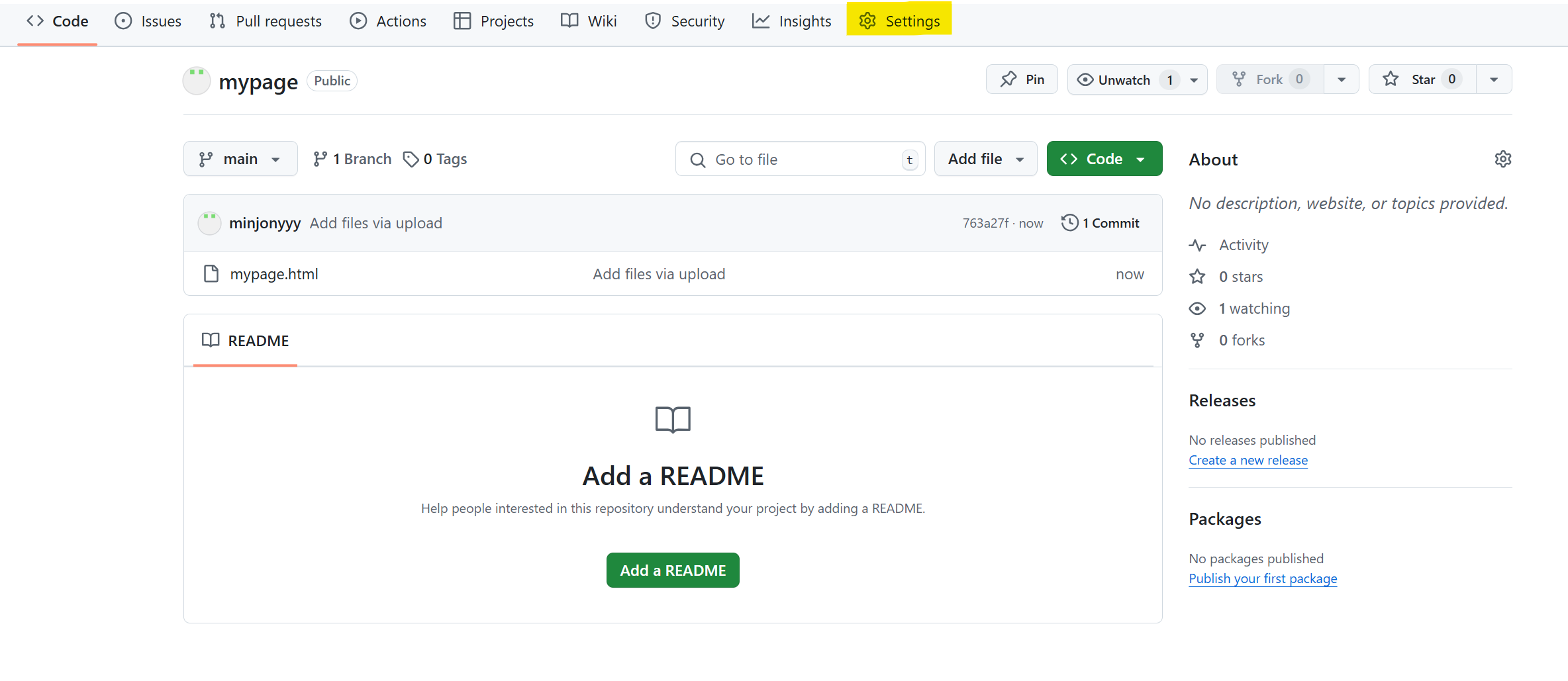Image resolution: width=1568 pixels, height=681 pixels.
Task: Star the mypage repository
Action: pos(1422,79)
